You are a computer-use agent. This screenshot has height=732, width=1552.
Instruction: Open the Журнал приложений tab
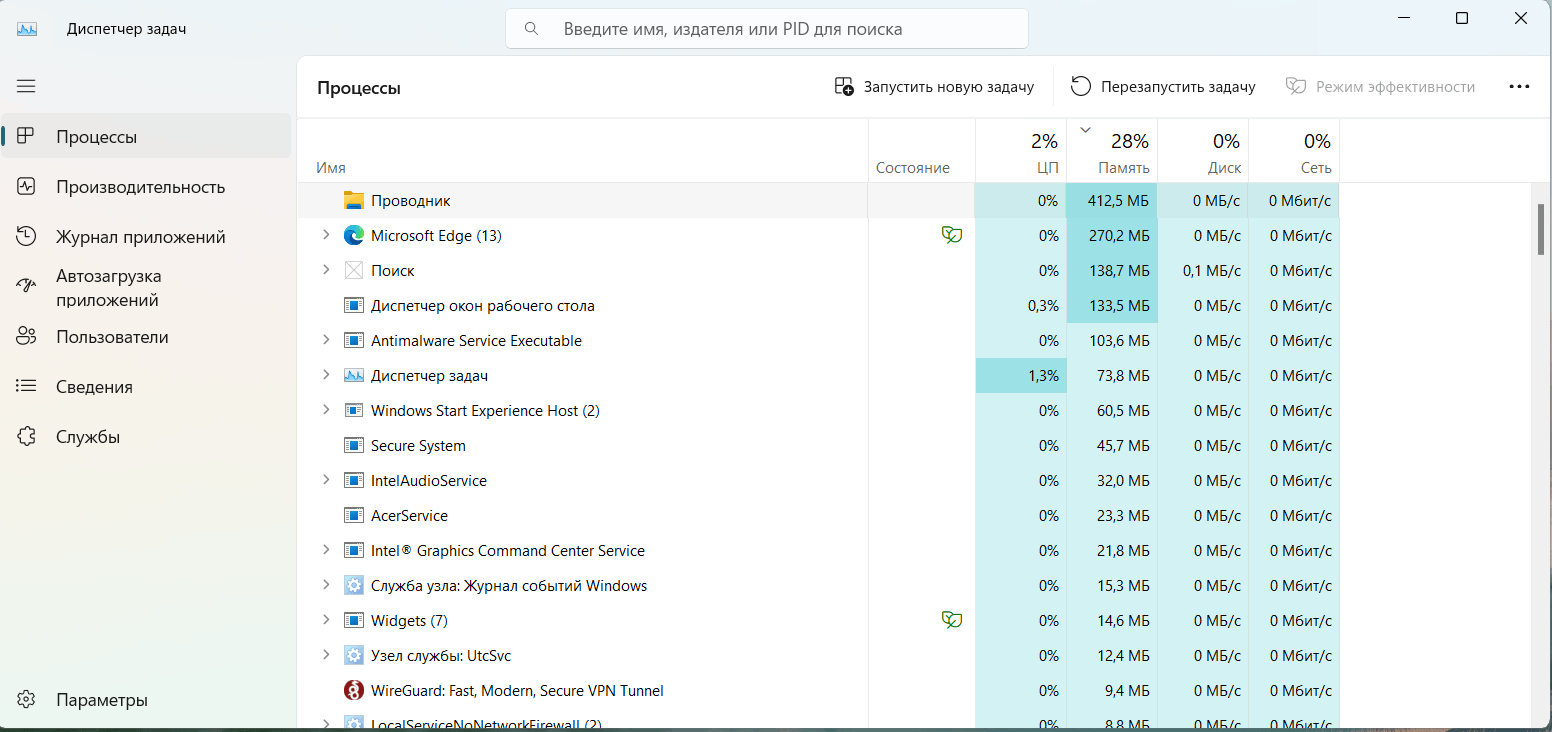(147, 237)
